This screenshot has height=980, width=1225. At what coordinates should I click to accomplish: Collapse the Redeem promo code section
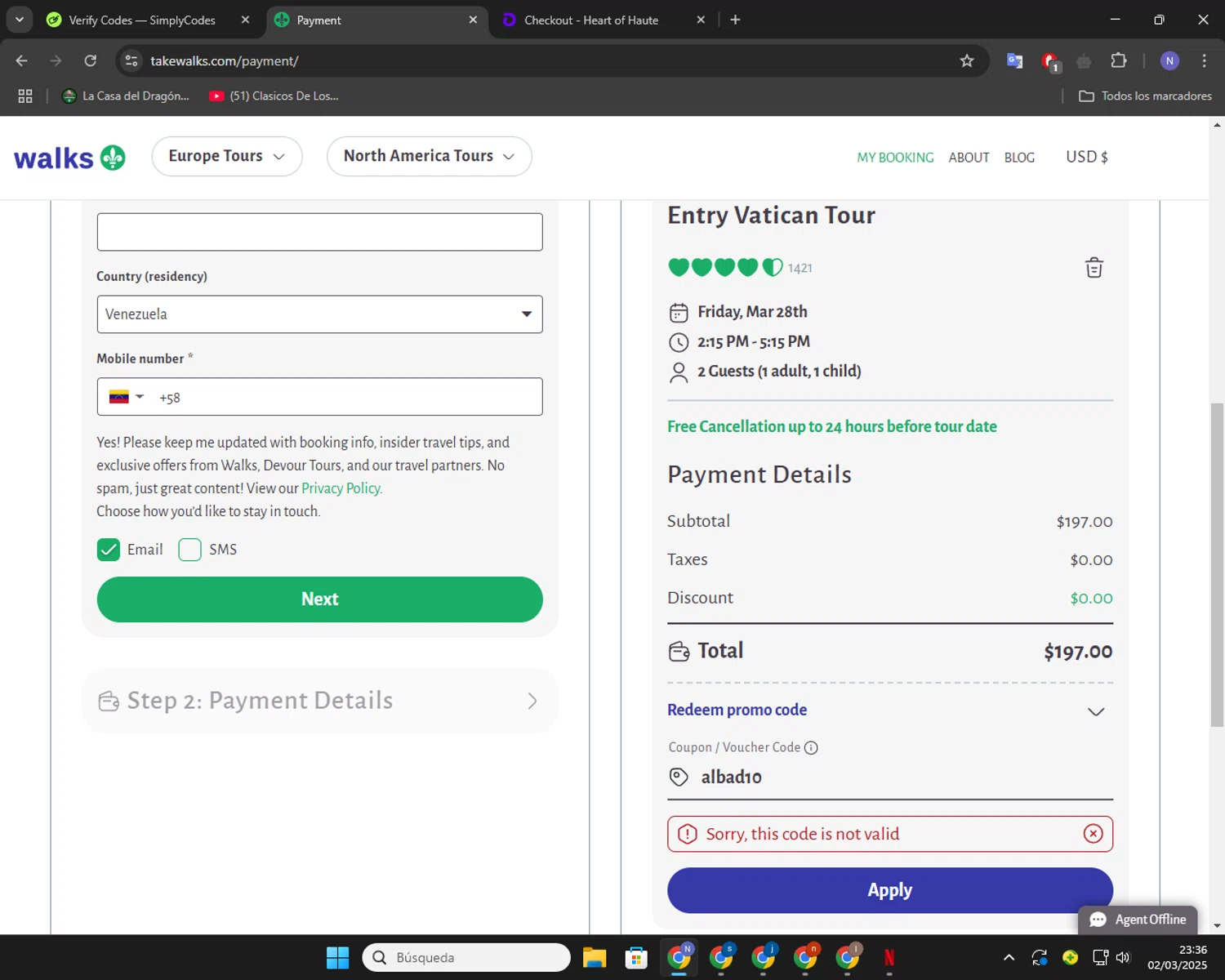[x=1096, y=711]
